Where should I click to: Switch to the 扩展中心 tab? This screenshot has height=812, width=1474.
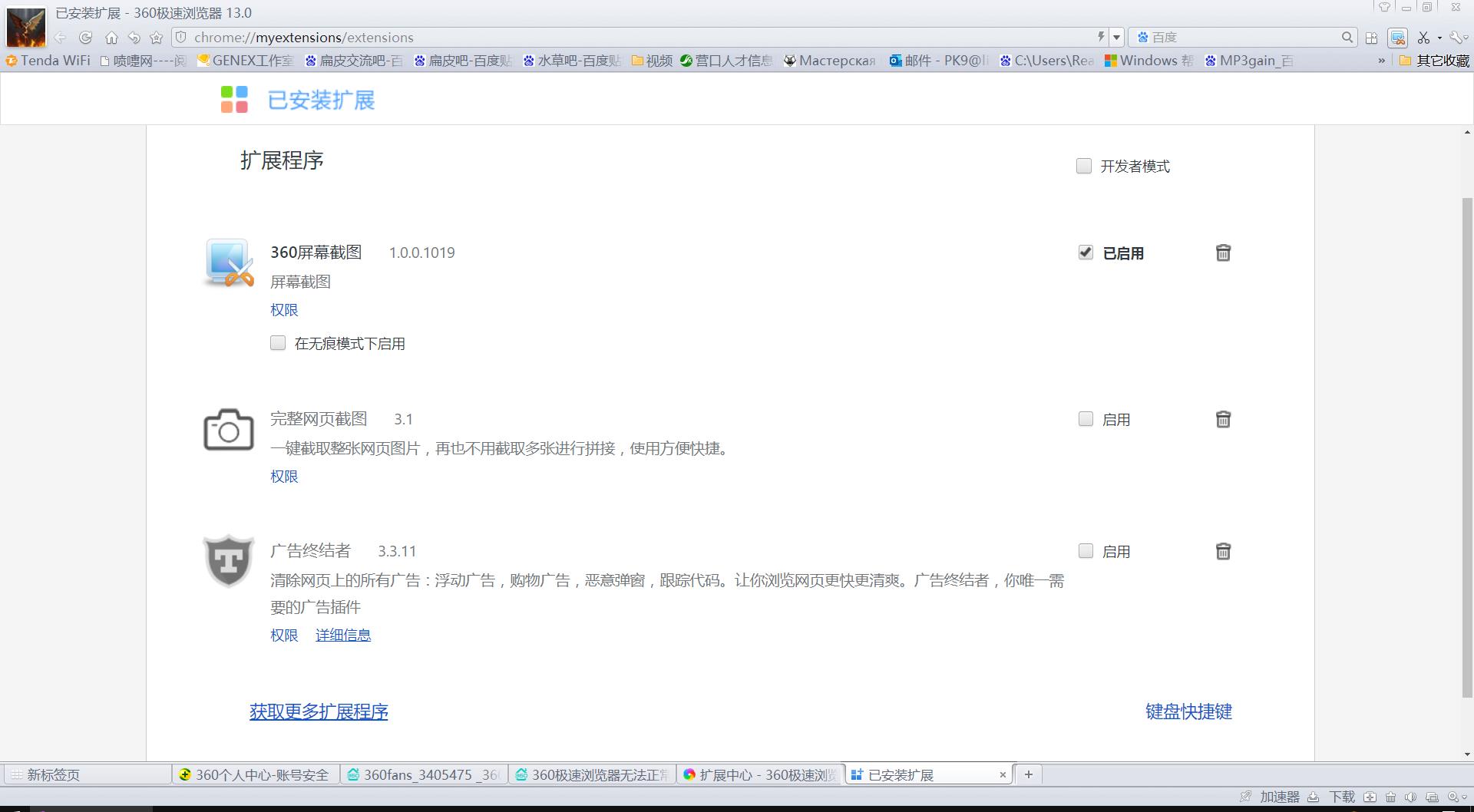coord(761,774)
